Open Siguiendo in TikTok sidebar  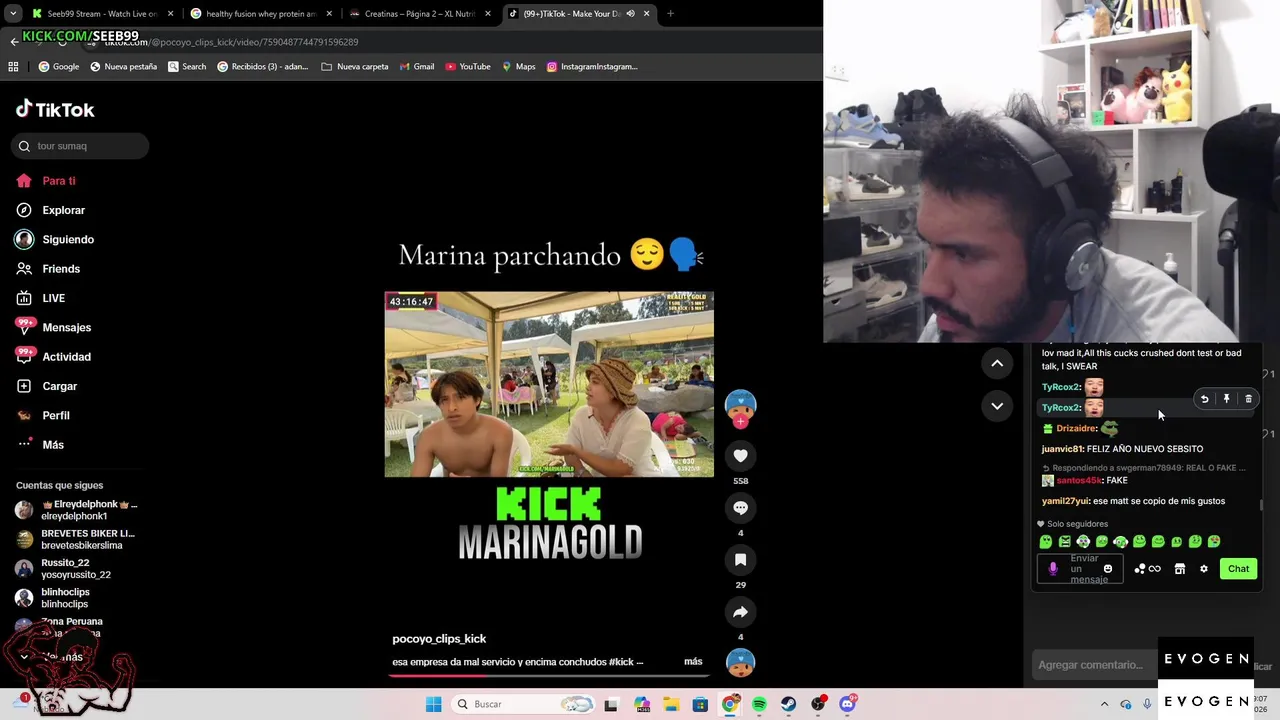pos(55,240)
